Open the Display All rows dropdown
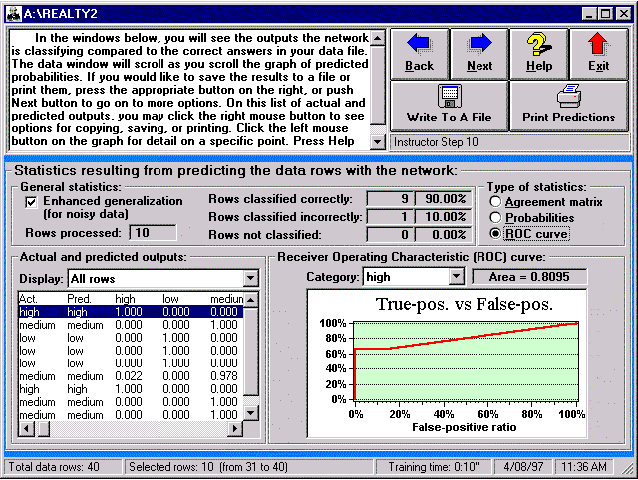 250,278
